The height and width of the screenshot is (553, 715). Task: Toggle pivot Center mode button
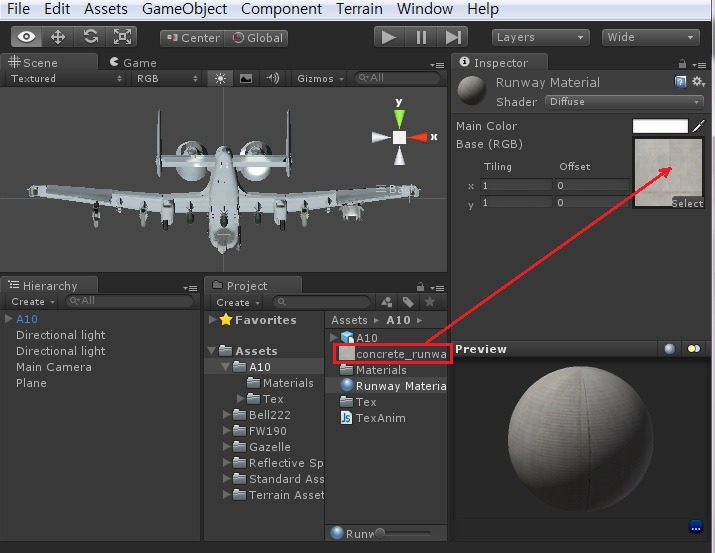192,38
